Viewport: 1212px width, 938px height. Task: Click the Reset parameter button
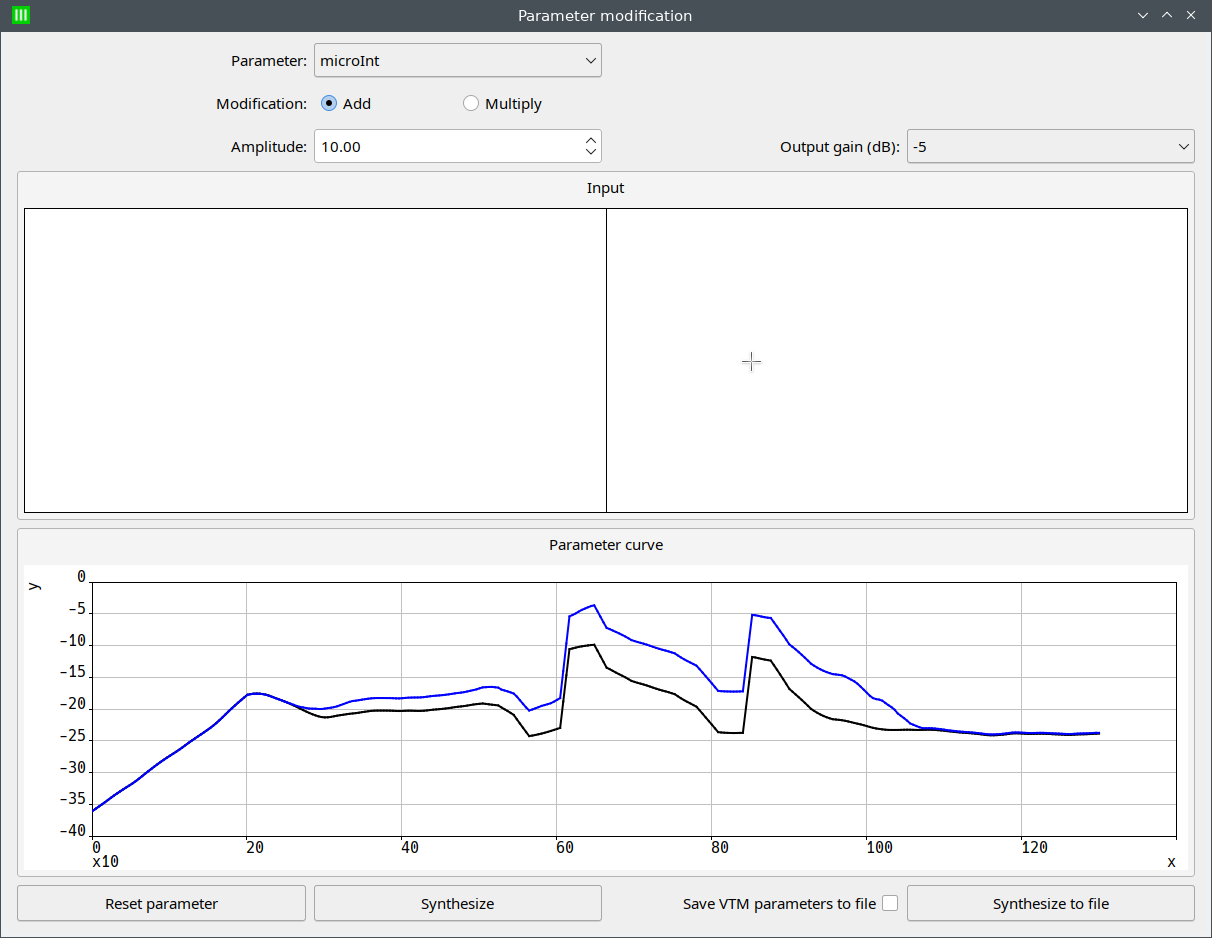161,903
